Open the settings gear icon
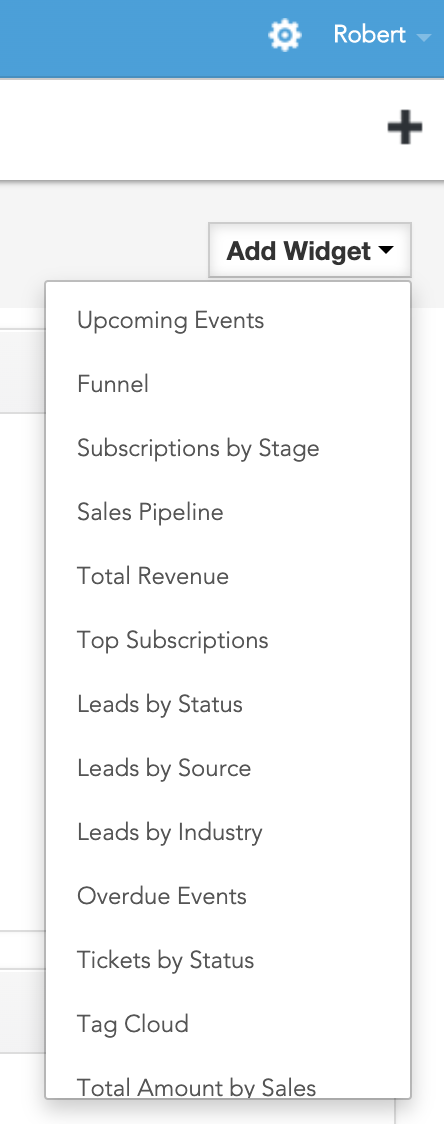444x1124 pixels. click(x=285, y=35)
